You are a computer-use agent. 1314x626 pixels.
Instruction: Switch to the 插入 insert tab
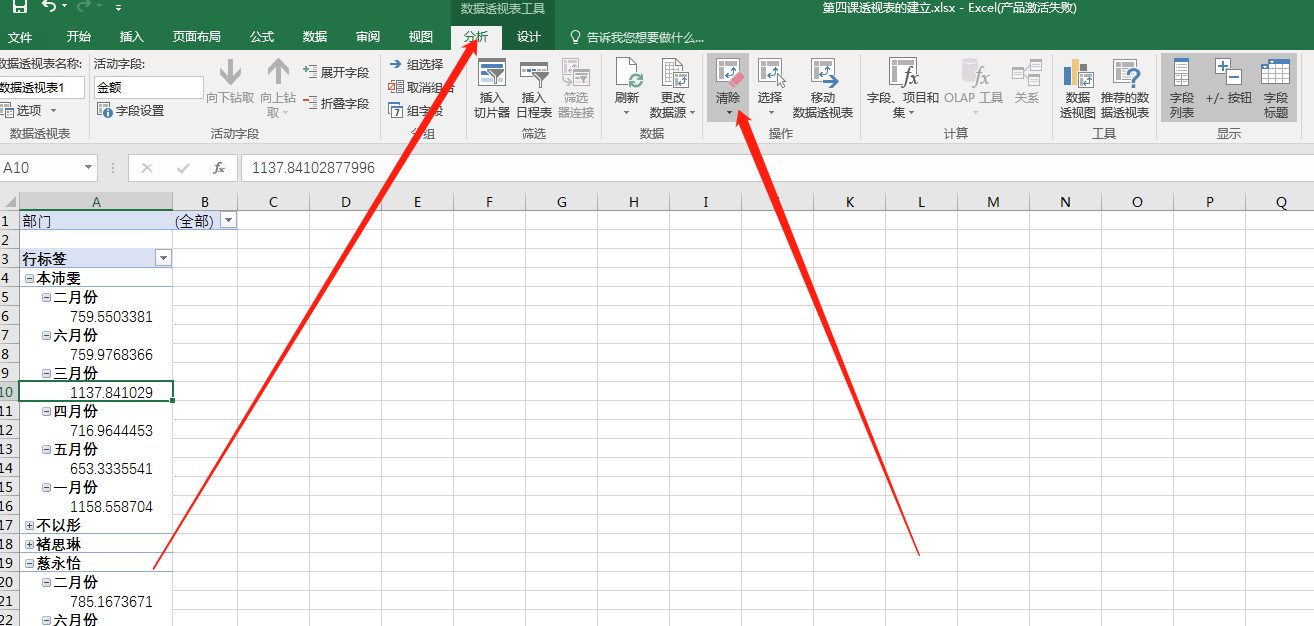[x=132, y=37]
